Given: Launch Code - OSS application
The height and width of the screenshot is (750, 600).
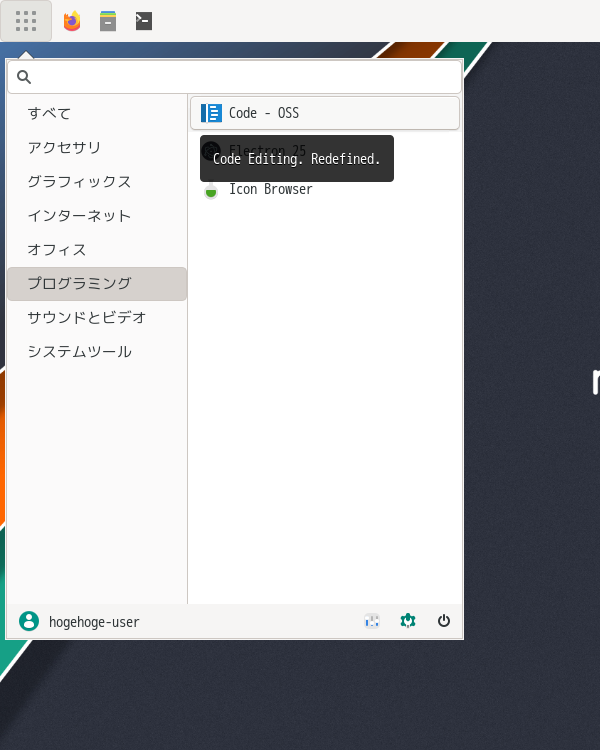Looking at the screenshot, I should click(x=325, y=113).
